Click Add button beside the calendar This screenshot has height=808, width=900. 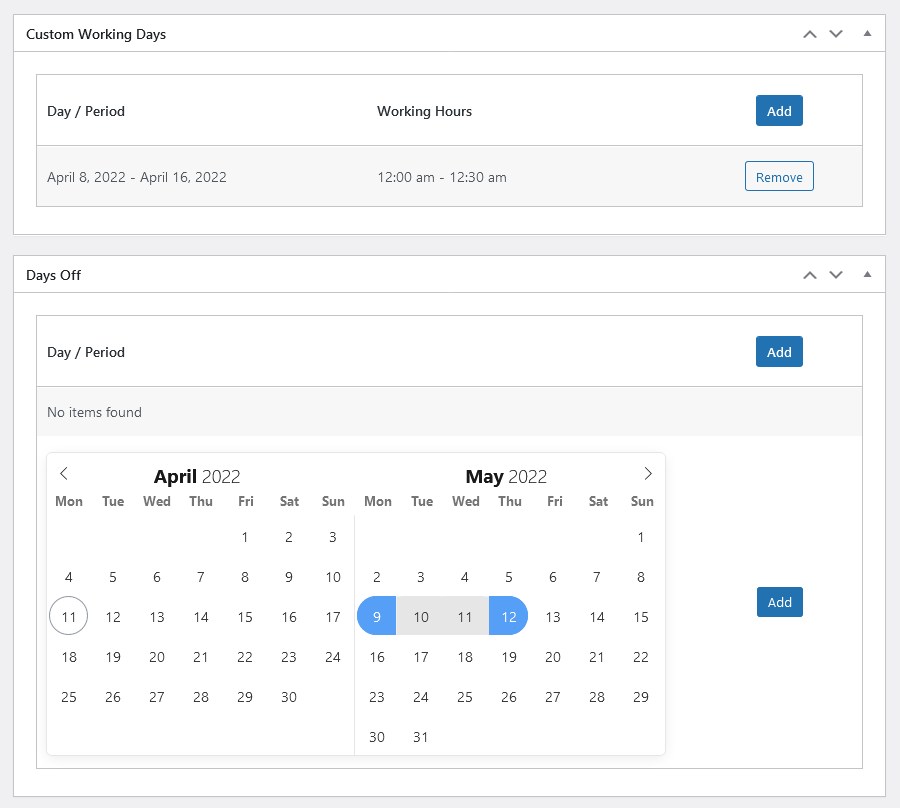(x=779, y=602)
